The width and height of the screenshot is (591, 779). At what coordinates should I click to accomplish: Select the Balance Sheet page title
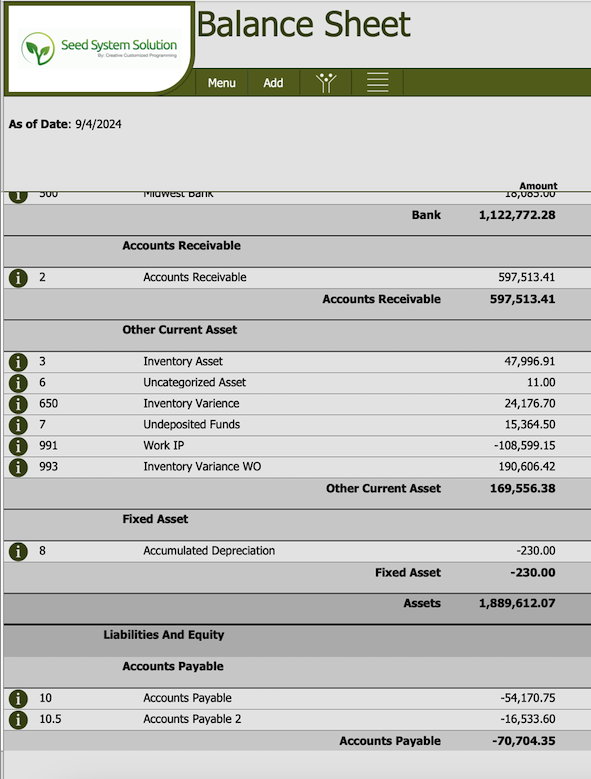pyautogui.click(x=304, y=24)
